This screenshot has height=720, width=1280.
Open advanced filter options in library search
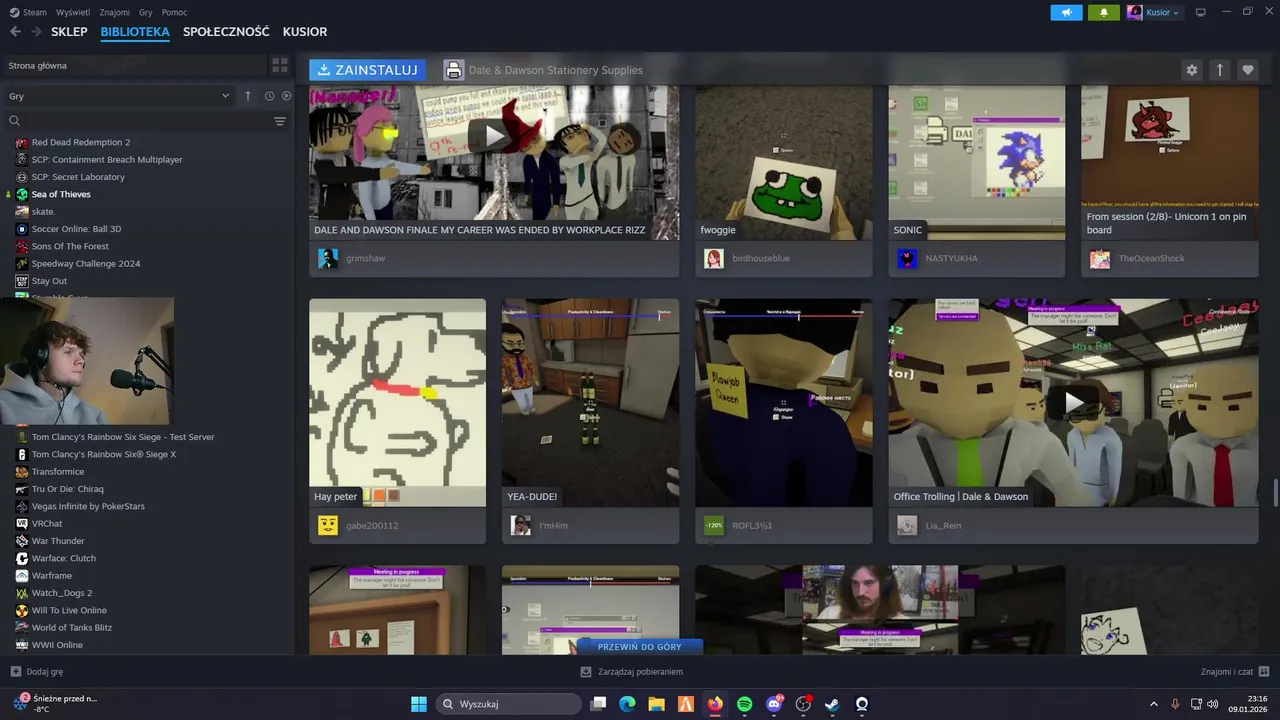click(280, 121)
